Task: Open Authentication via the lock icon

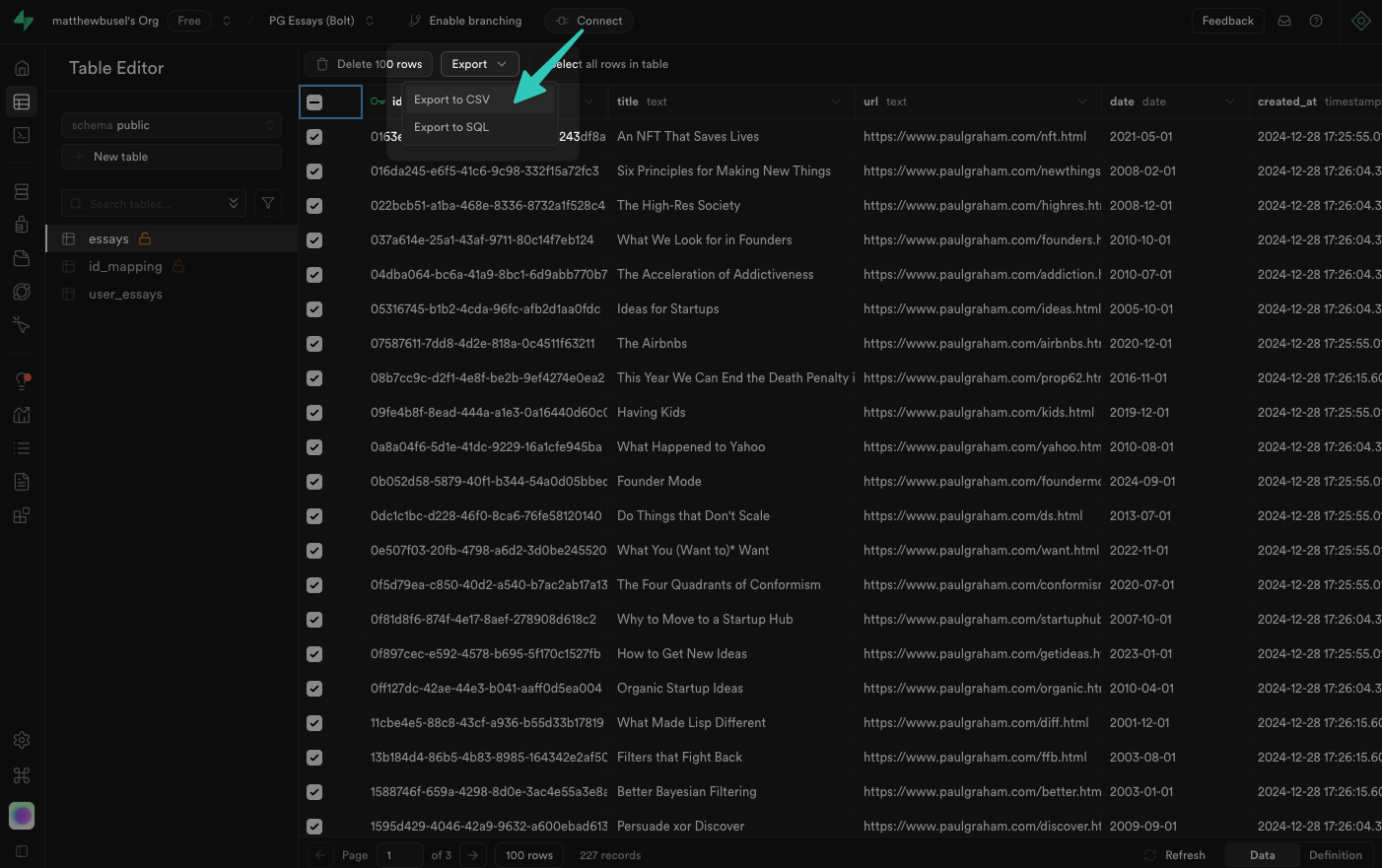Action: pos(21,224)
